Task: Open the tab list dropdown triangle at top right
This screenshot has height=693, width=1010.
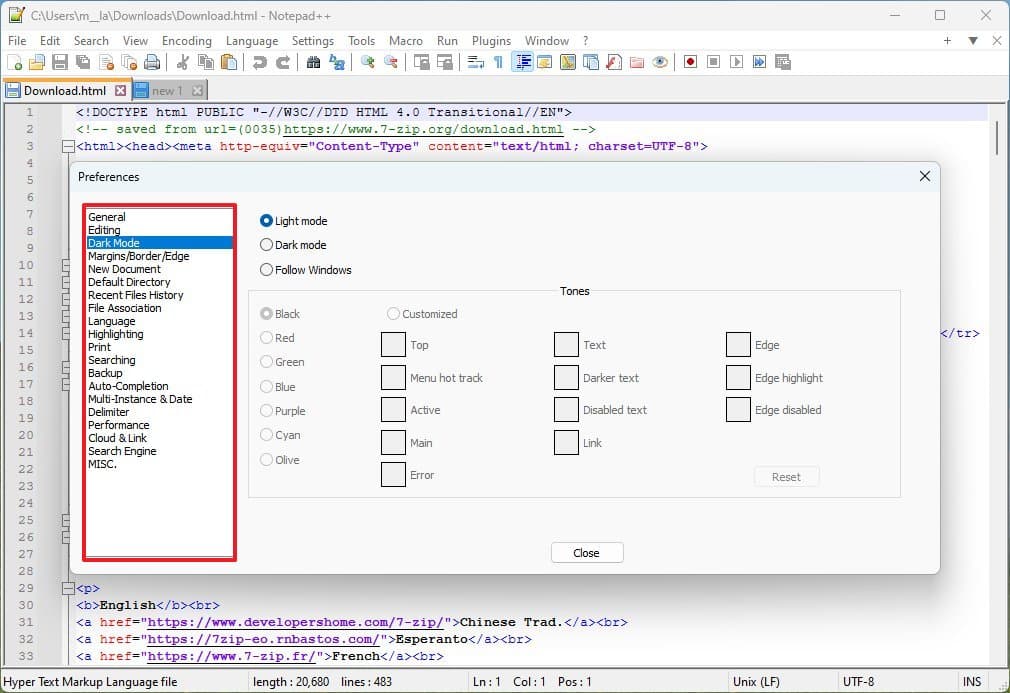Action: click(973, 41)
